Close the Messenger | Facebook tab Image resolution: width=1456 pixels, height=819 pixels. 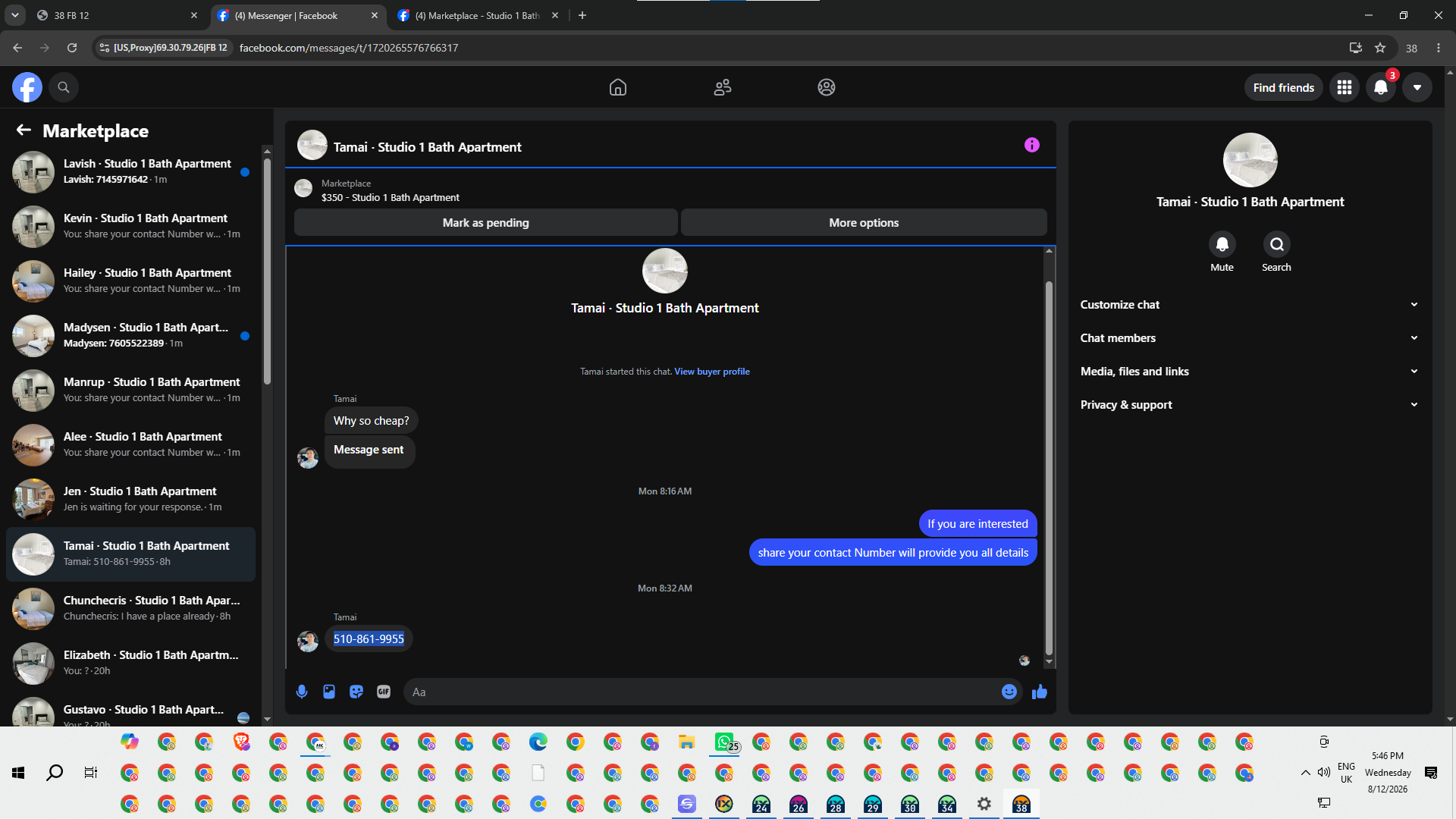point(375,15)
